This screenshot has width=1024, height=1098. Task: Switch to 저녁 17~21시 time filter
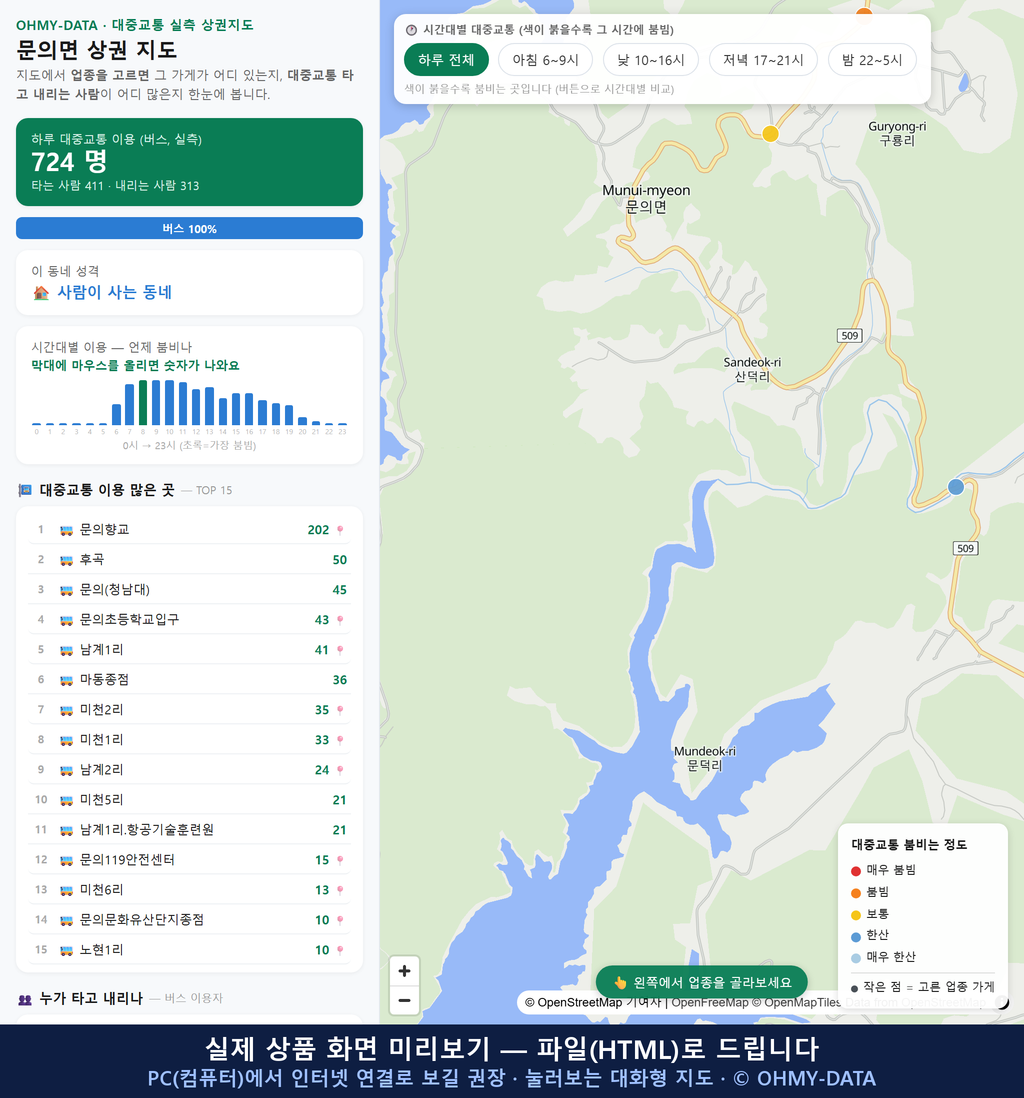point(763,60)
